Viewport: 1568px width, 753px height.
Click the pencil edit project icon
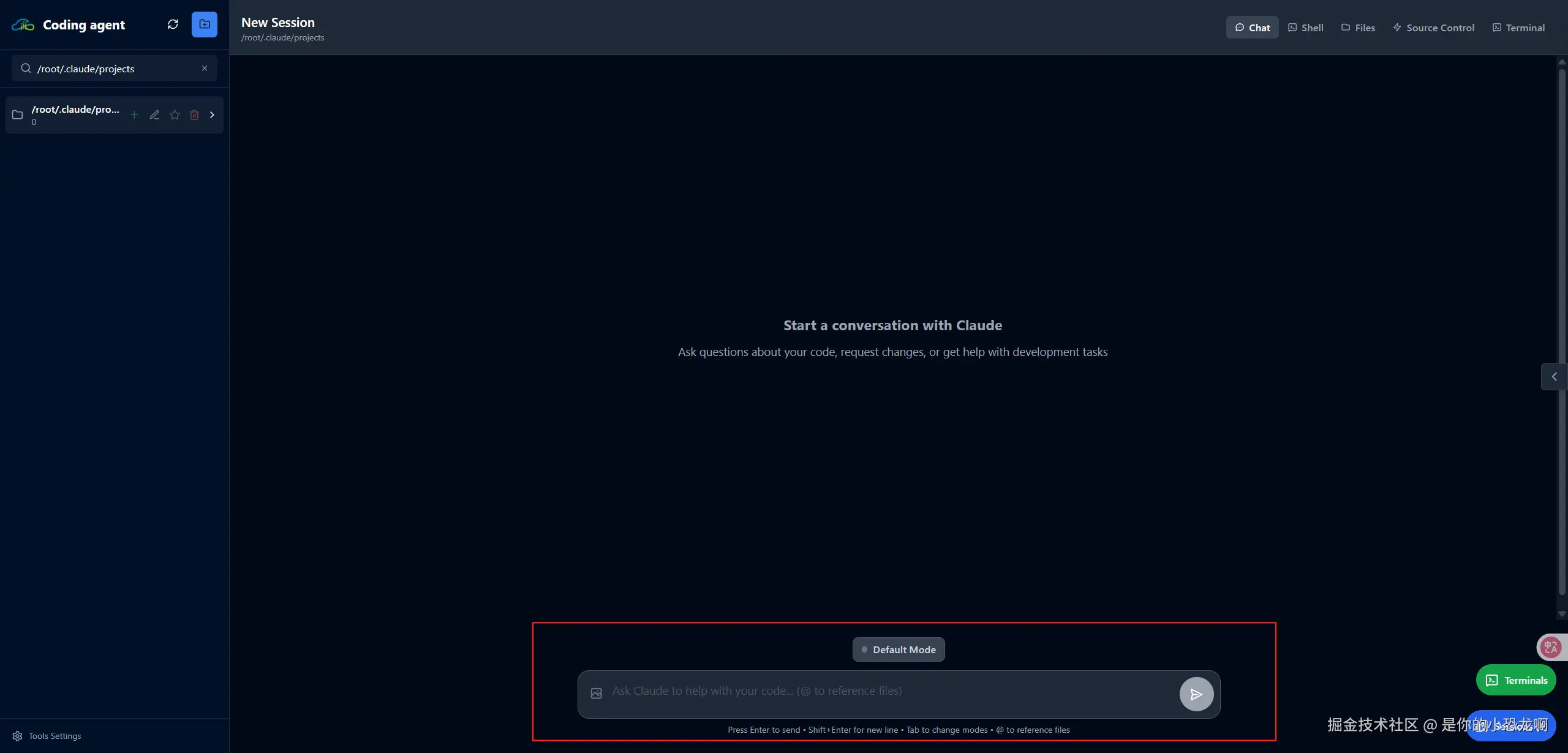tap(154, 115)
